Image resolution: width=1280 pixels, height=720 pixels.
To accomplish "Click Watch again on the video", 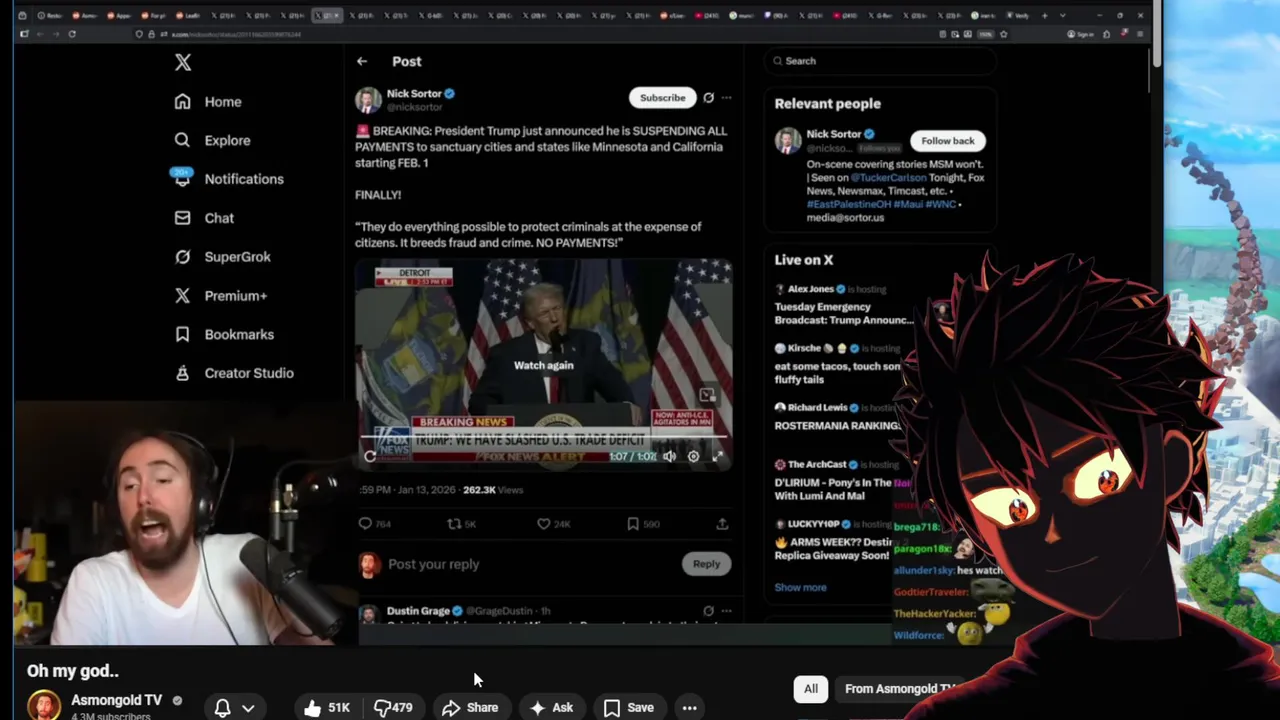I will tap(544, 365).
